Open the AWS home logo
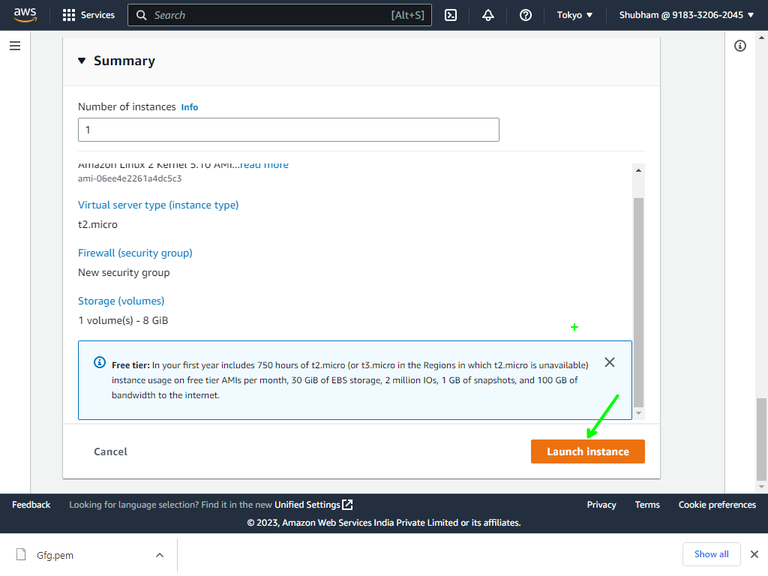This screenshot has height=576, width=768. (x=25, y=15)
